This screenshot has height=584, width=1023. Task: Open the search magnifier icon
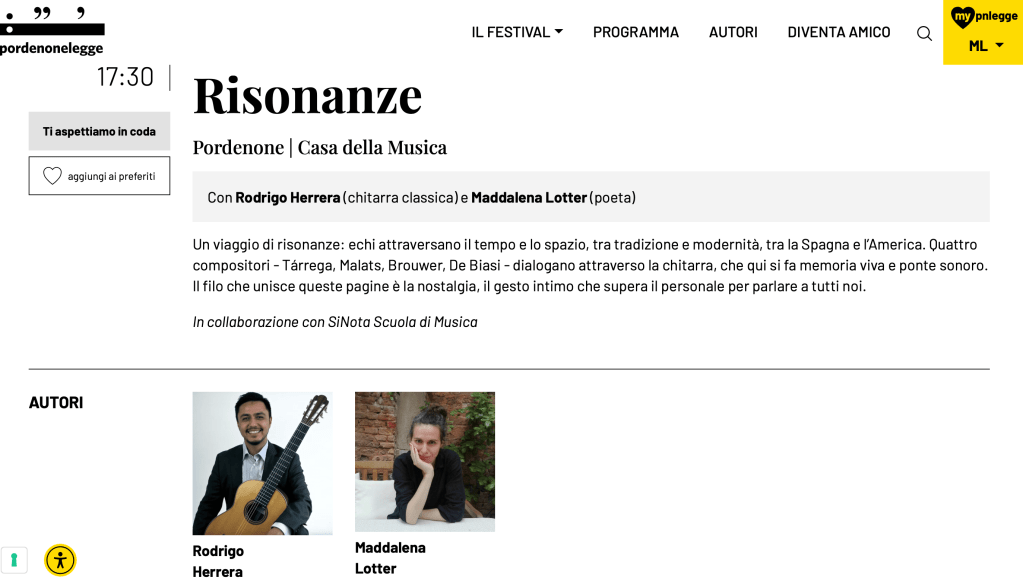click(x=924, y=33)
